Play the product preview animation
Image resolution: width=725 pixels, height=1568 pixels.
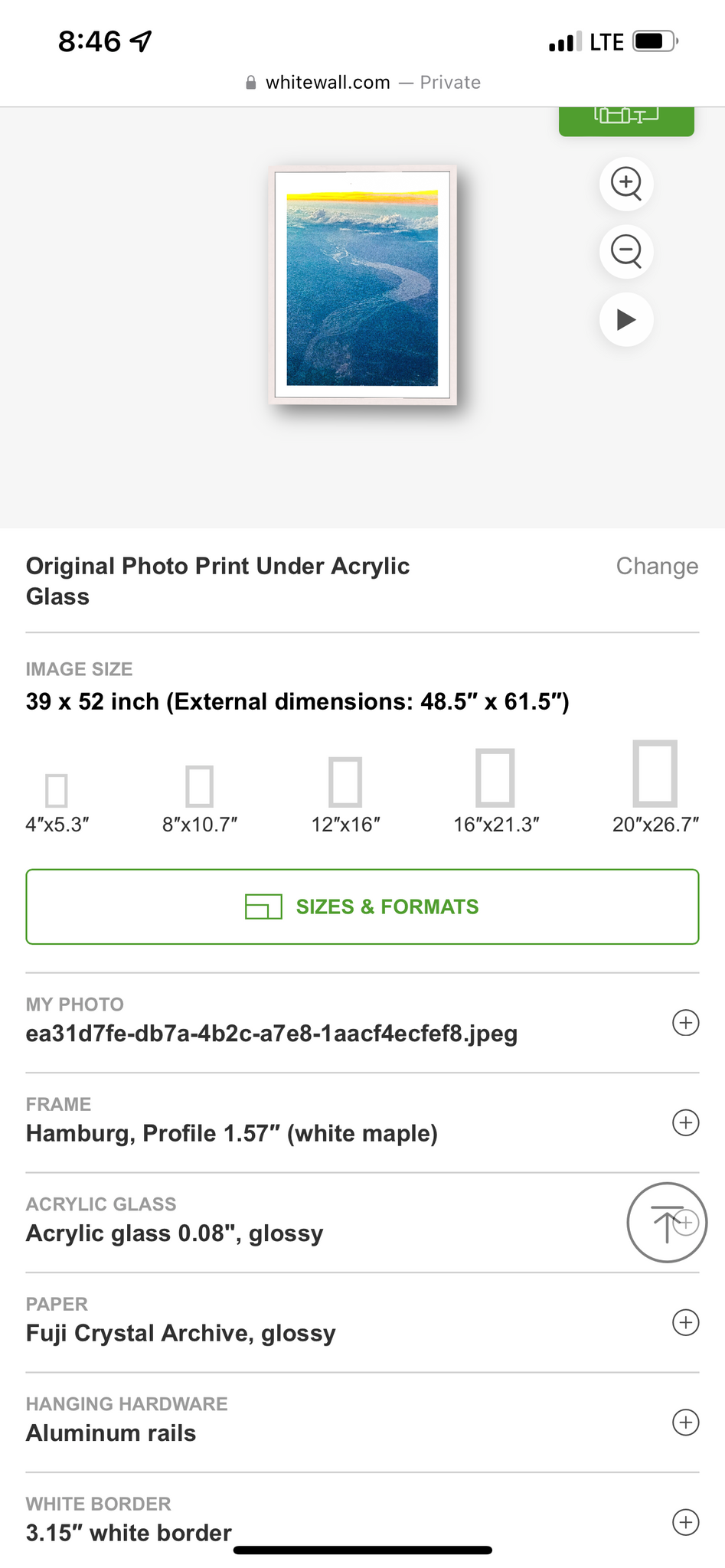tap(626, 319)
